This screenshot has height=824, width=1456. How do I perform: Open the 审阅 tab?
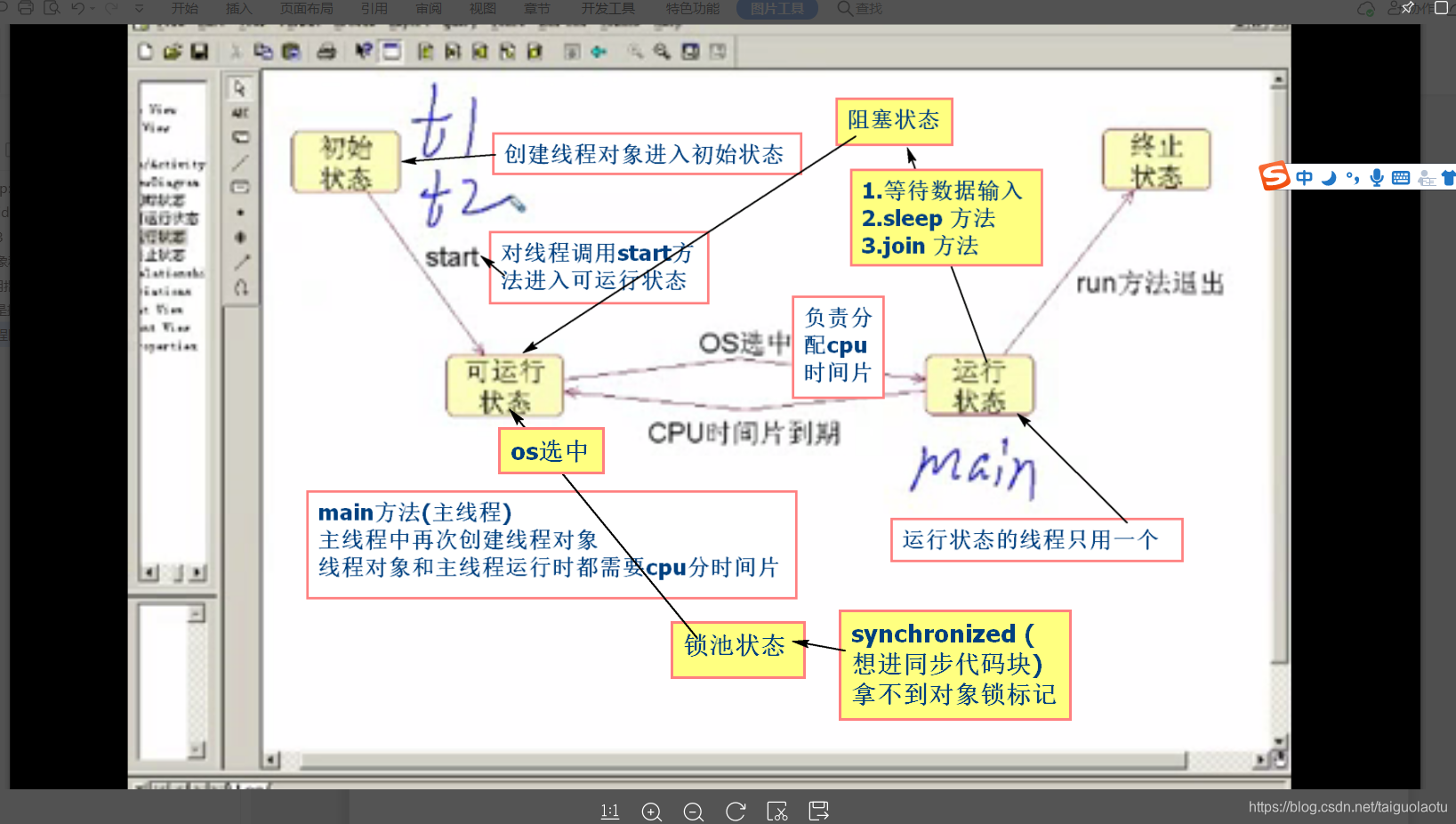(428, 8)
